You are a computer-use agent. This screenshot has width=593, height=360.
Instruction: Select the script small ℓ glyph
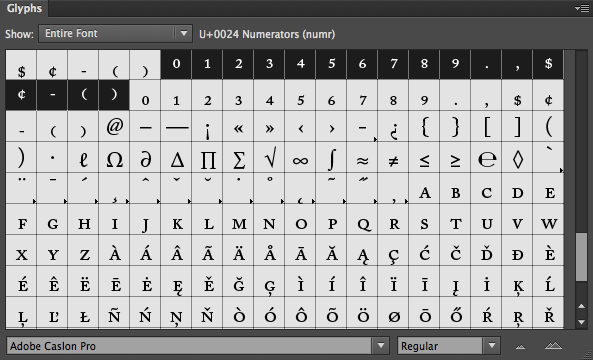click(x=83, y=157)
